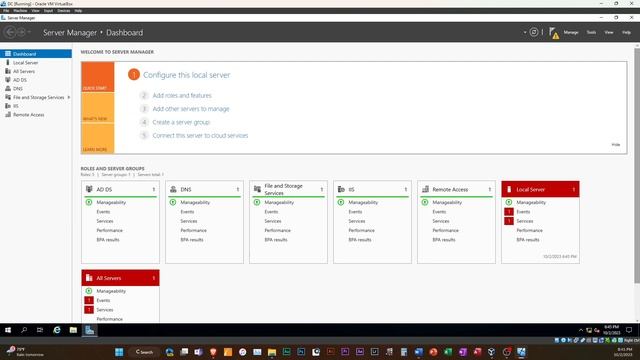The height and width of the screenshot is (360, 640).
Task: Open the VM Windows Start button
Action: coord(8,330)
